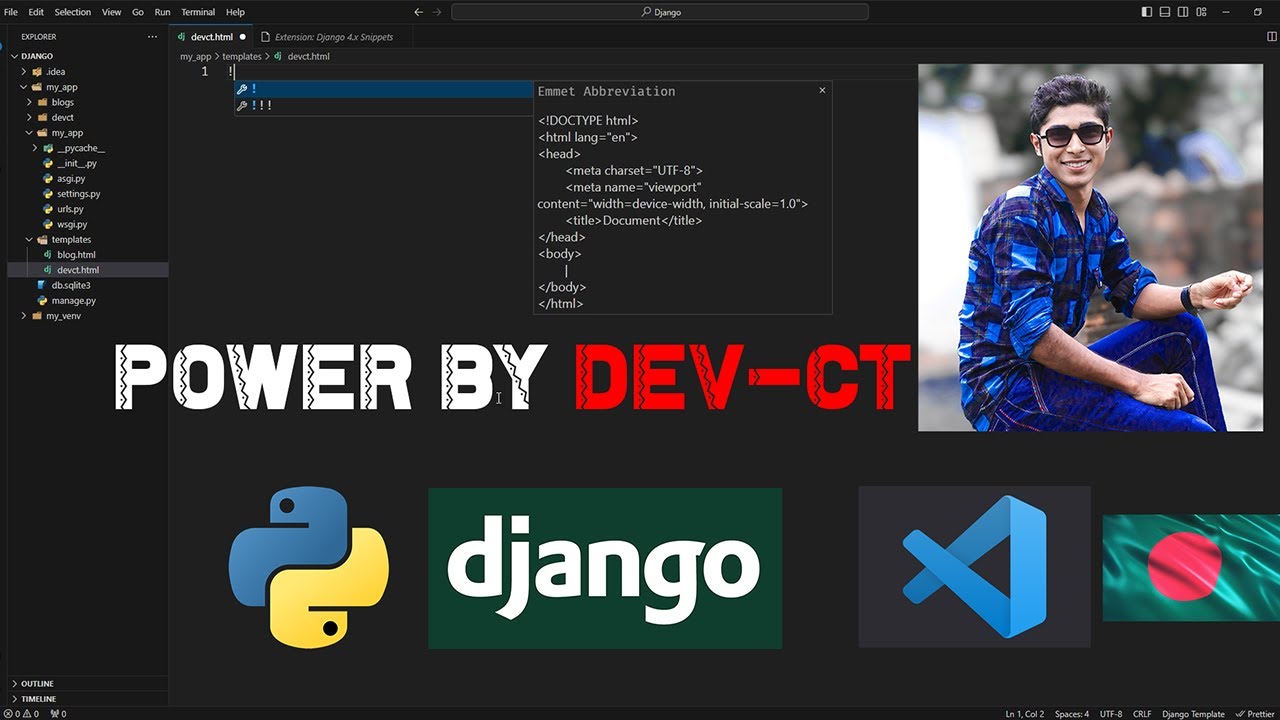The height and width of the screenshot is (720, 1280).
Task: Click the VS Code logo image
Action: 974,567
